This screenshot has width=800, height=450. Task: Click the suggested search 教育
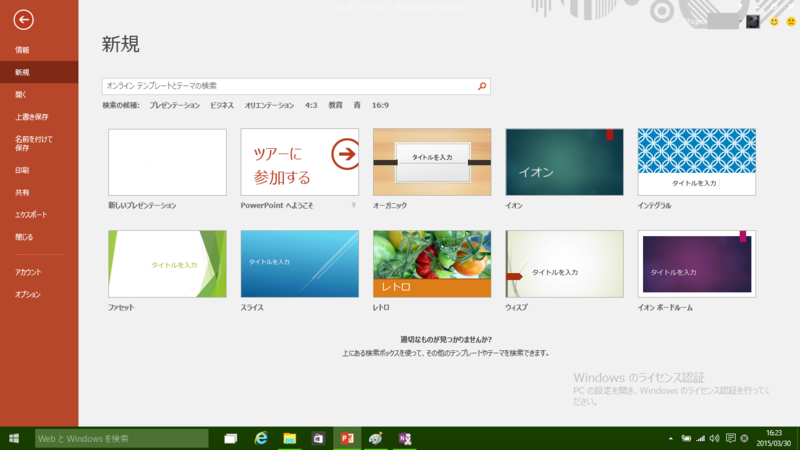(335, 105)
